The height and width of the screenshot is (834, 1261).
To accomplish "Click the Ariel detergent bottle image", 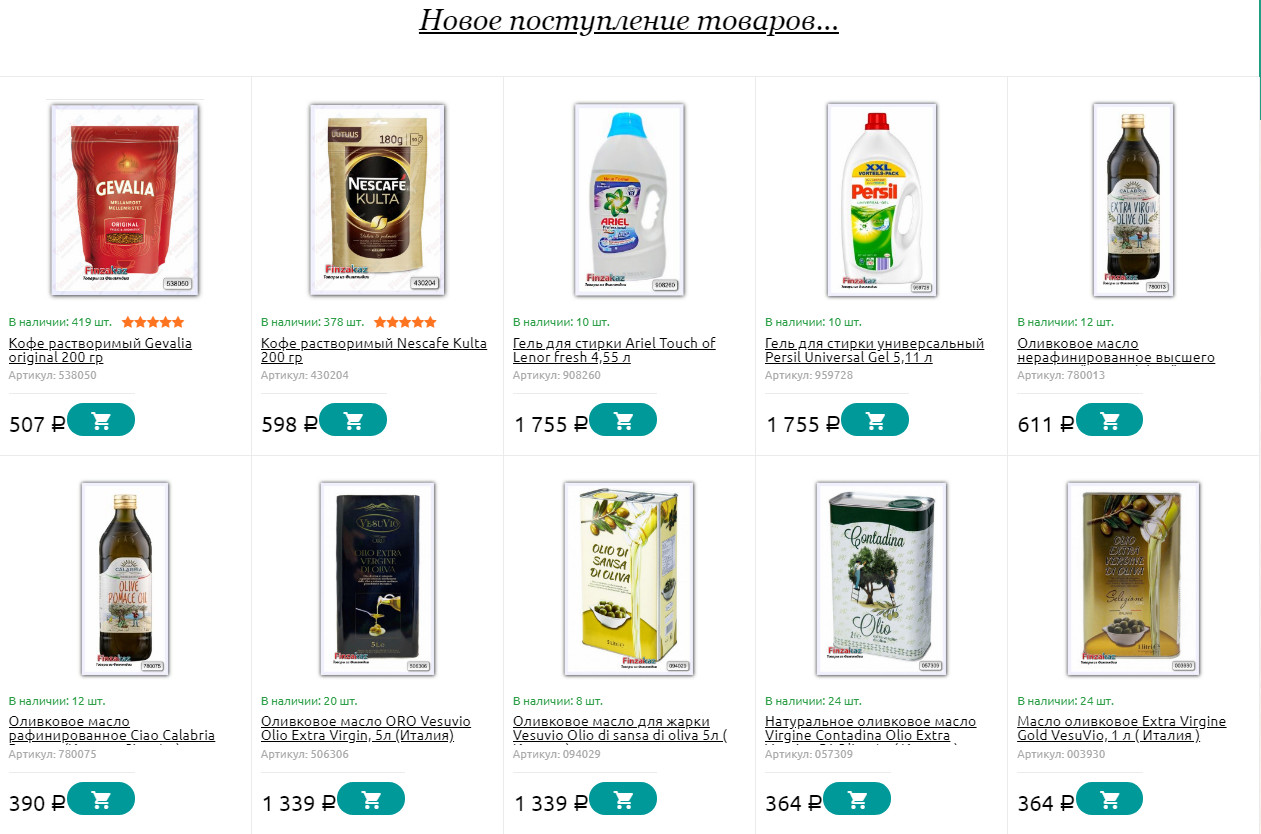I will click(x=629, y=200).
